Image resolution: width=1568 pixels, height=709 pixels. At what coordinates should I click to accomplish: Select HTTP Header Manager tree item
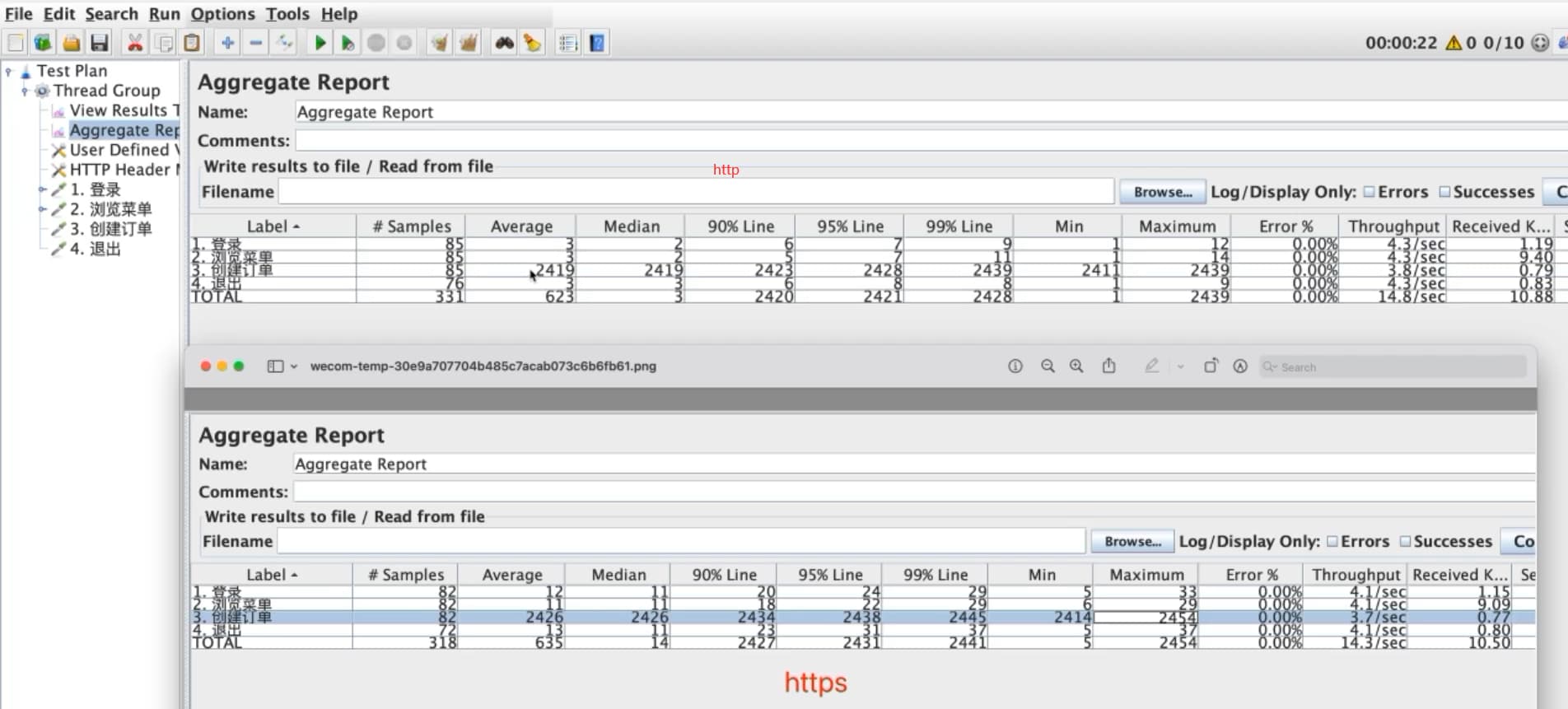tap(115, 170)
